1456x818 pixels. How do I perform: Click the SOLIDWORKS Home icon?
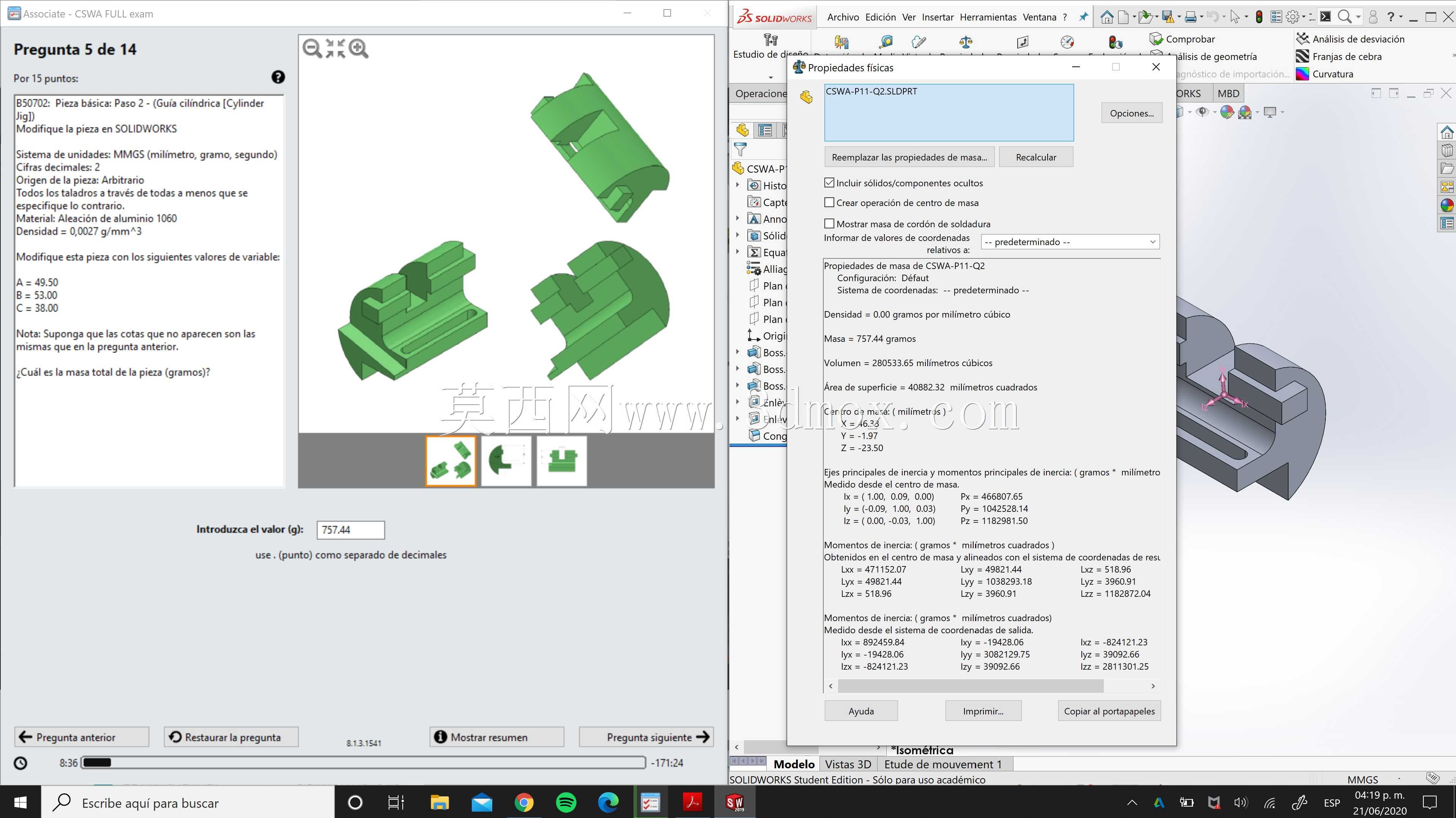pos(1107,17)
